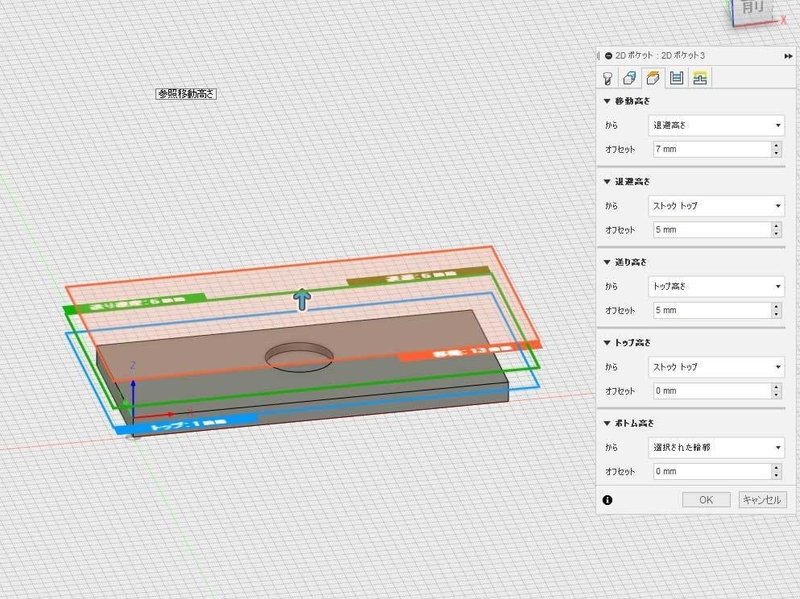Open the 送り高さ 'から' dropdown showing トップ高さ
Viewport: 800px width, 599px height.
(x=716, y=287)
